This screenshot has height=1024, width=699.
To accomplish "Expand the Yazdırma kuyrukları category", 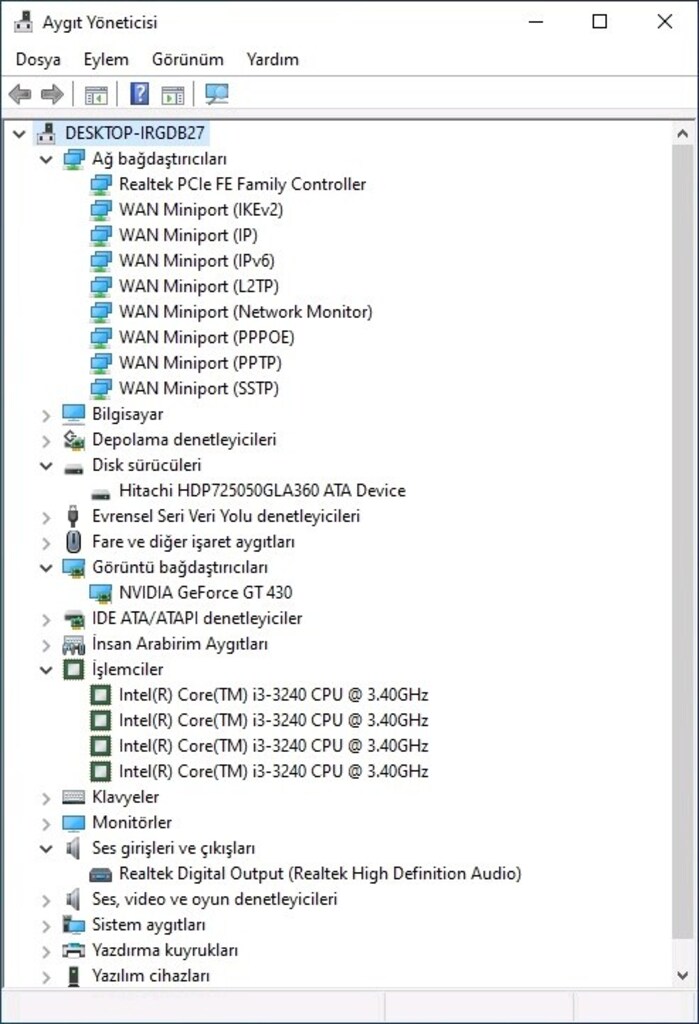I will [x=46, y=951].
